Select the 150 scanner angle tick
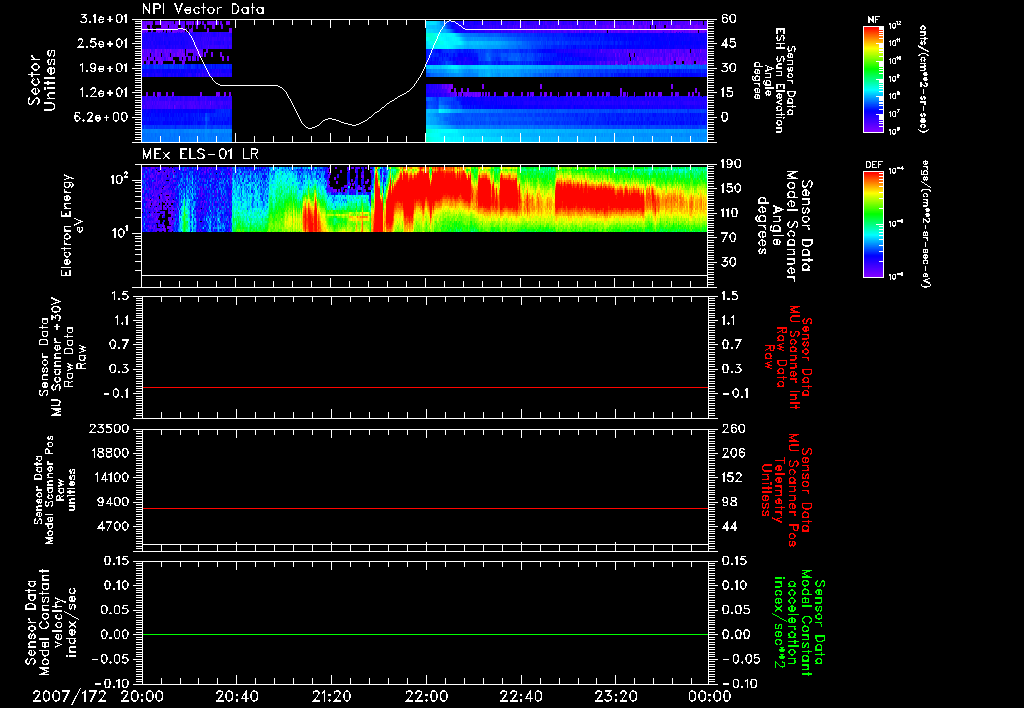This screenshot has height=708, width=1024. tap(732, 188)
